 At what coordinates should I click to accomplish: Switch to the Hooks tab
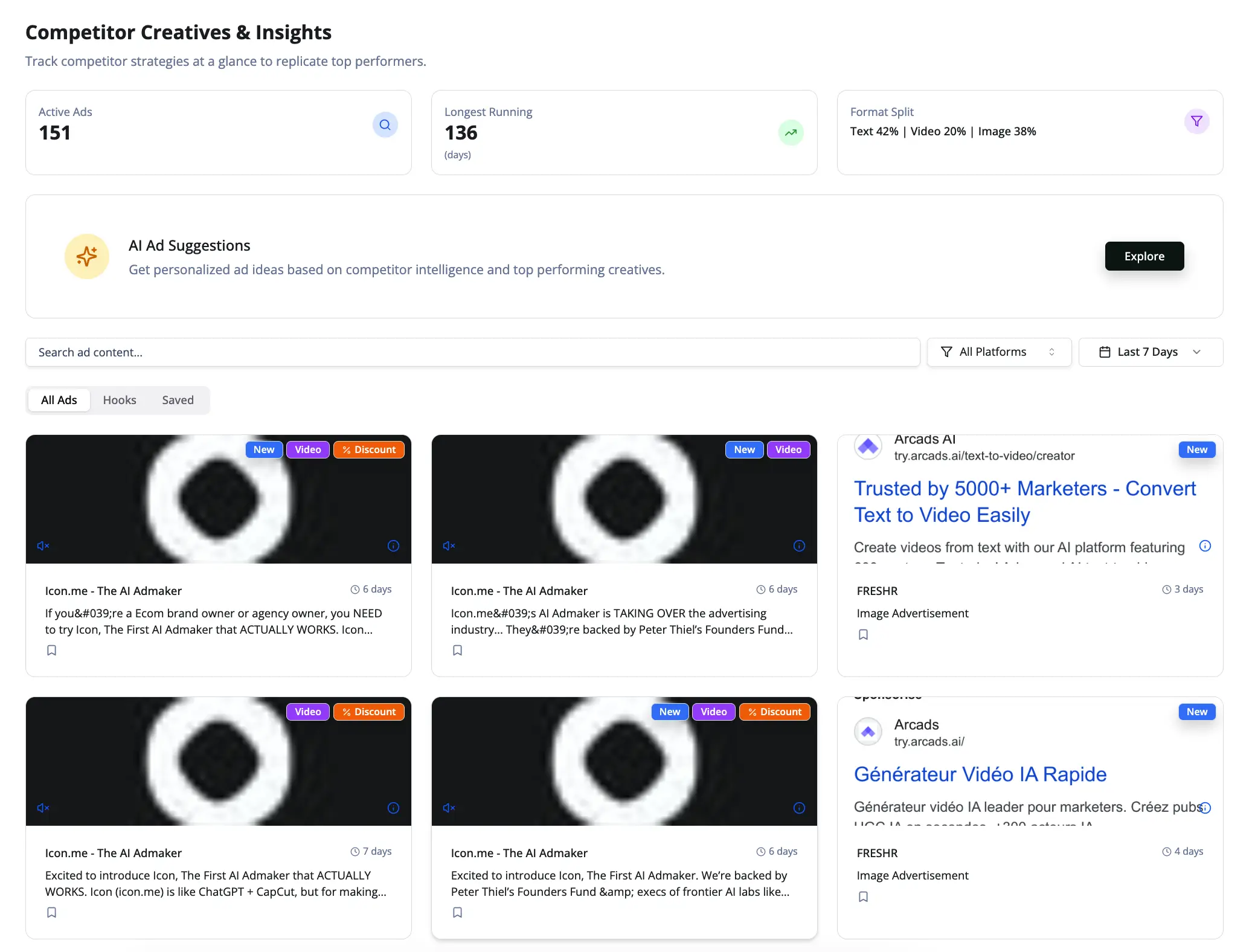120,400
